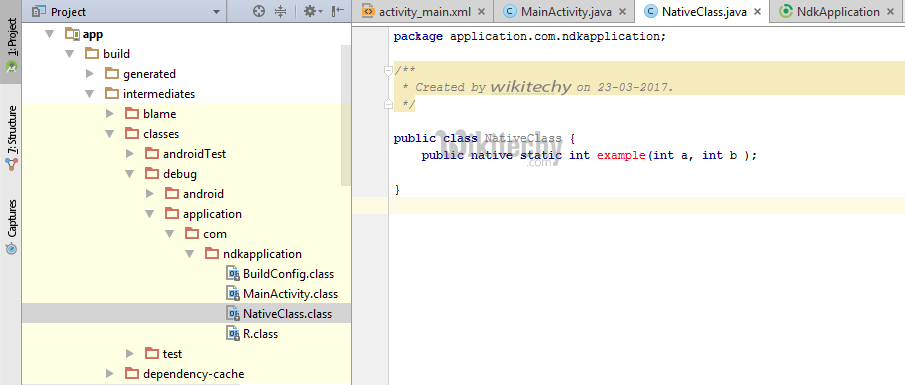Collapse the build folder

[70, 54]
